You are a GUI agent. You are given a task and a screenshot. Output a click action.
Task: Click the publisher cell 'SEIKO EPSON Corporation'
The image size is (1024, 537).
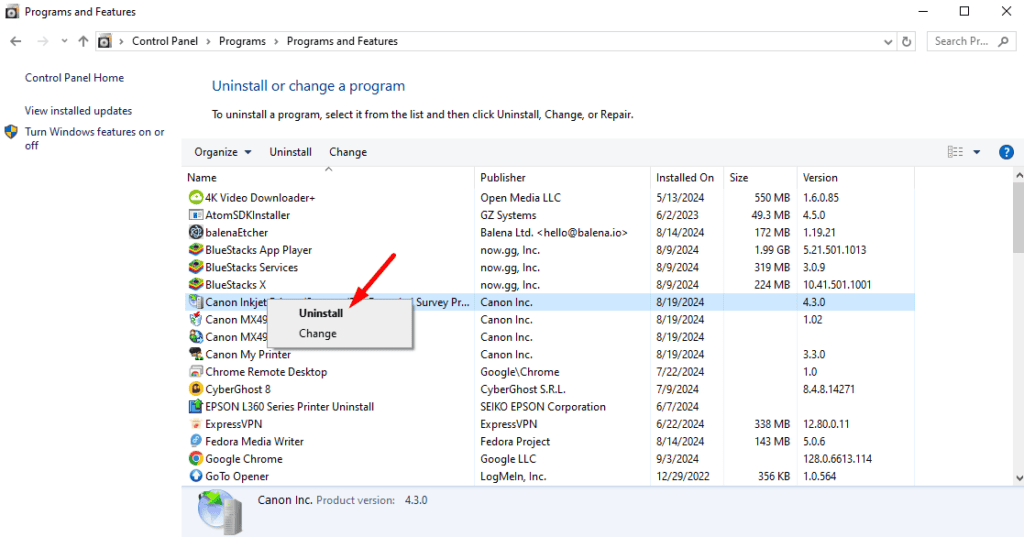543,406
